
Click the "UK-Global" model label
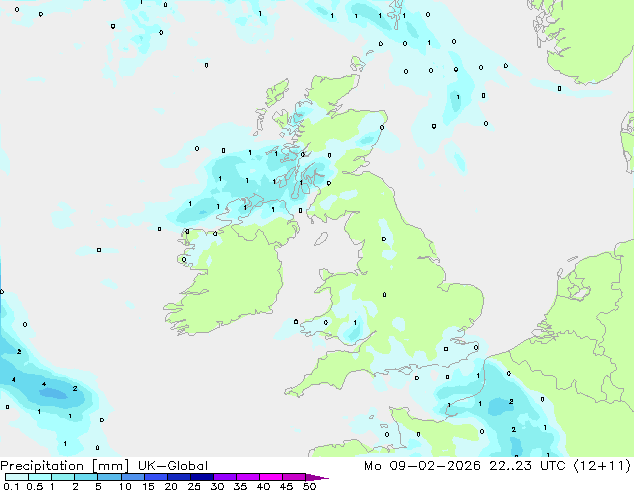(173, 466)
